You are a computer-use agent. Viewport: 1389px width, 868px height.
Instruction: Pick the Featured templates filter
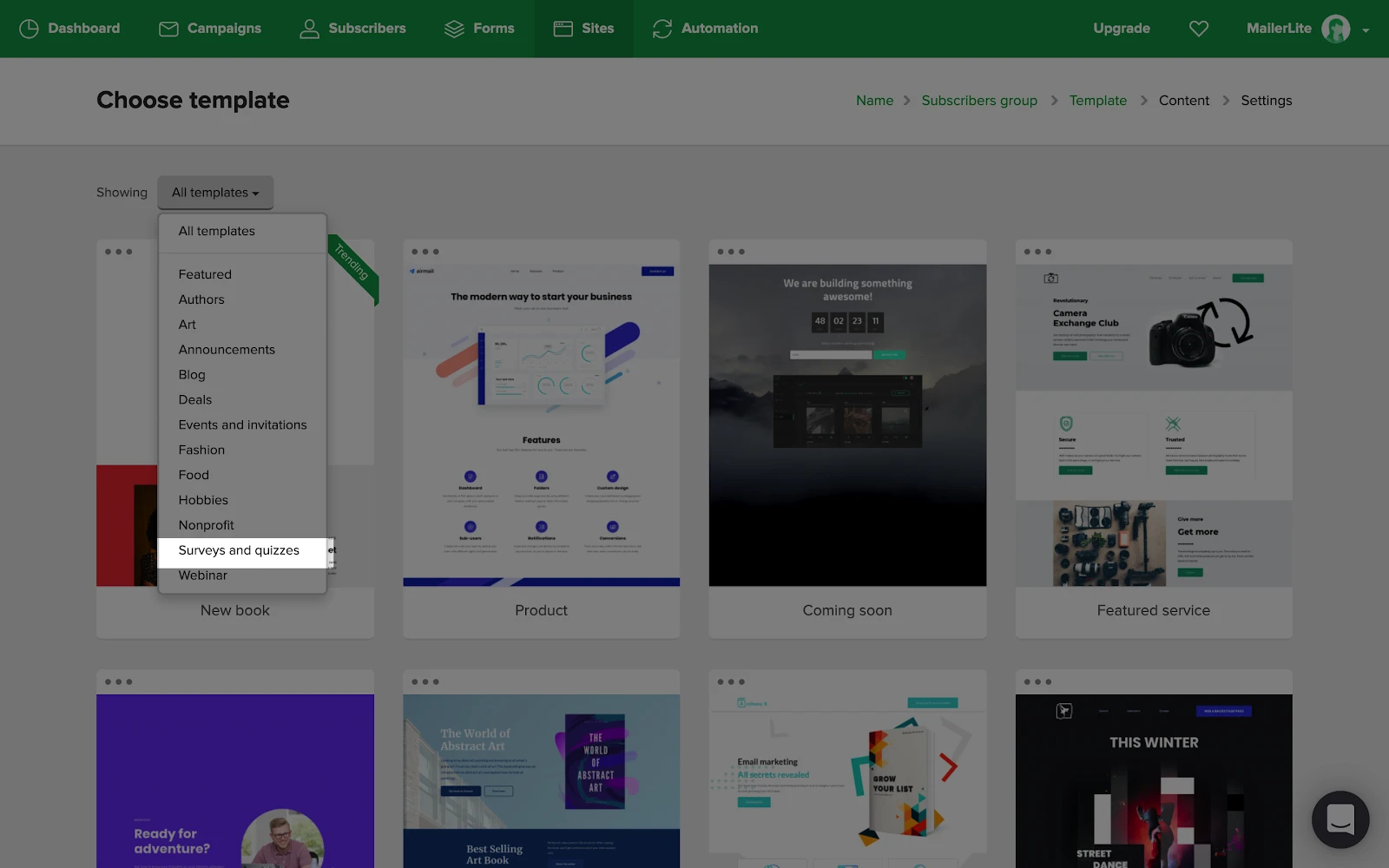click(x=205, y=274)
